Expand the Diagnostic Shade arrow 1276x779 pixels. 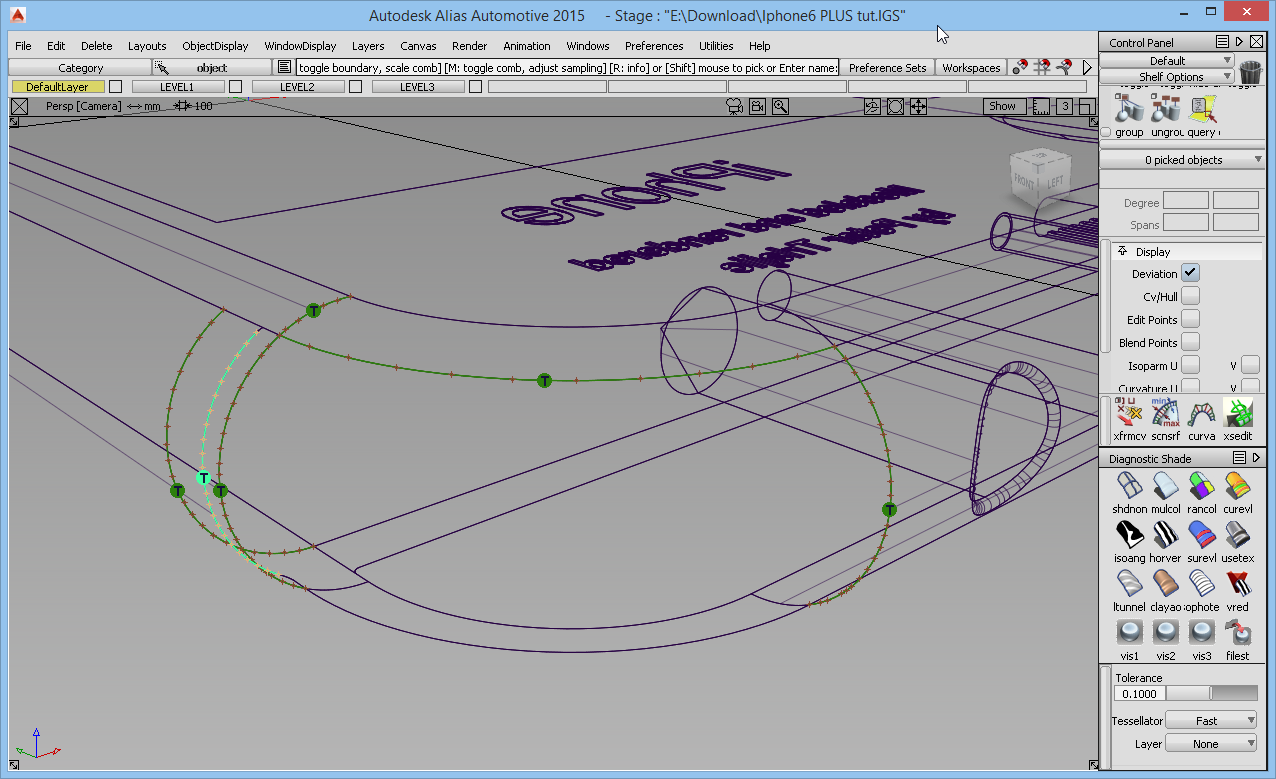[x=1255, y=458]
